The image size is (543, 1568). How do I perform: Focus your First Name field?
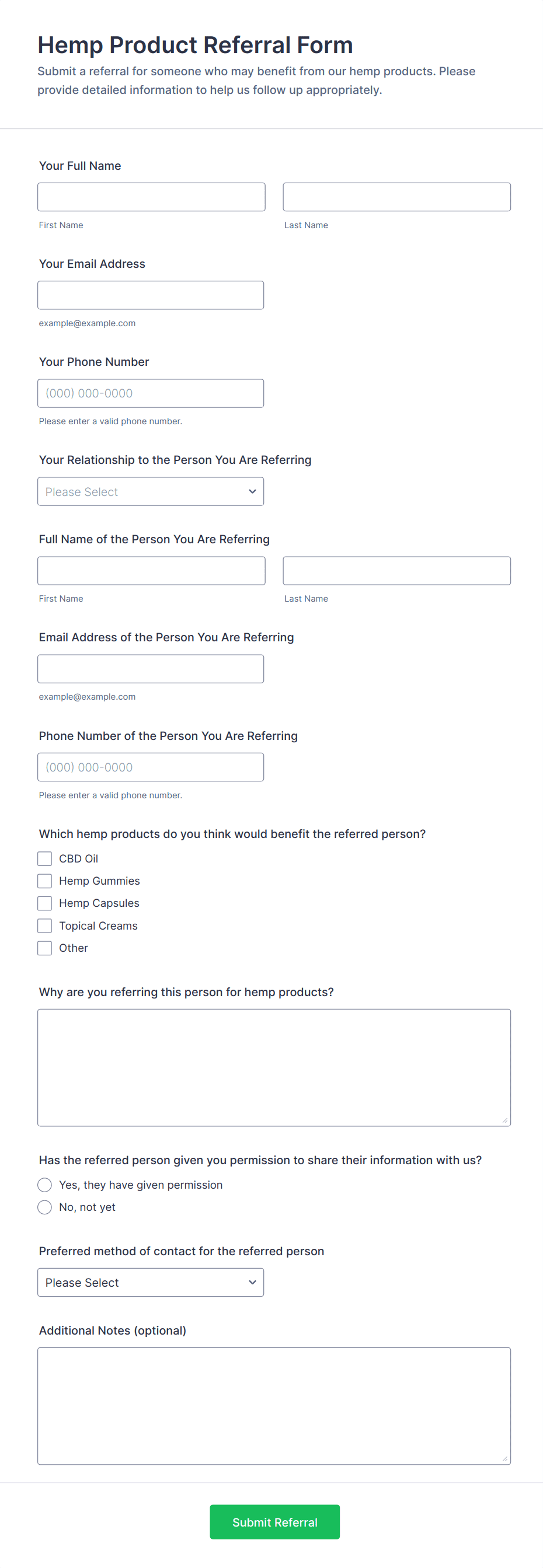coord(151,197)
